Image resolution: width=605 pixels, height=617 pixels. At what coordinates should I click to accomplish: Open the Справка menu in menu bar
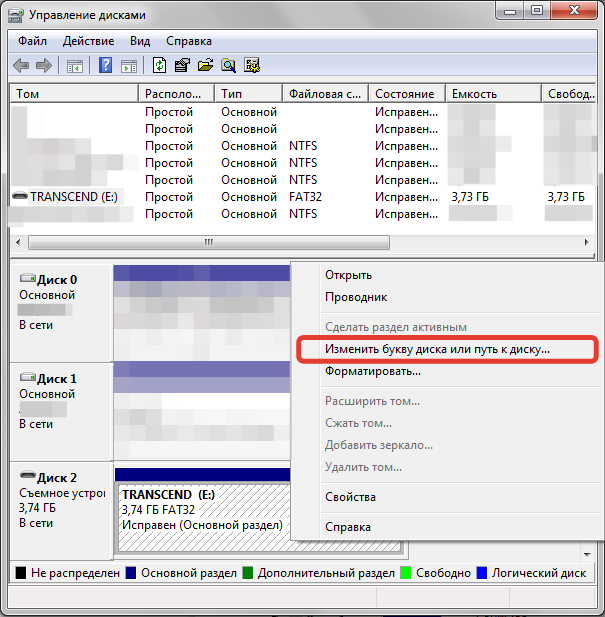[188, 41]
